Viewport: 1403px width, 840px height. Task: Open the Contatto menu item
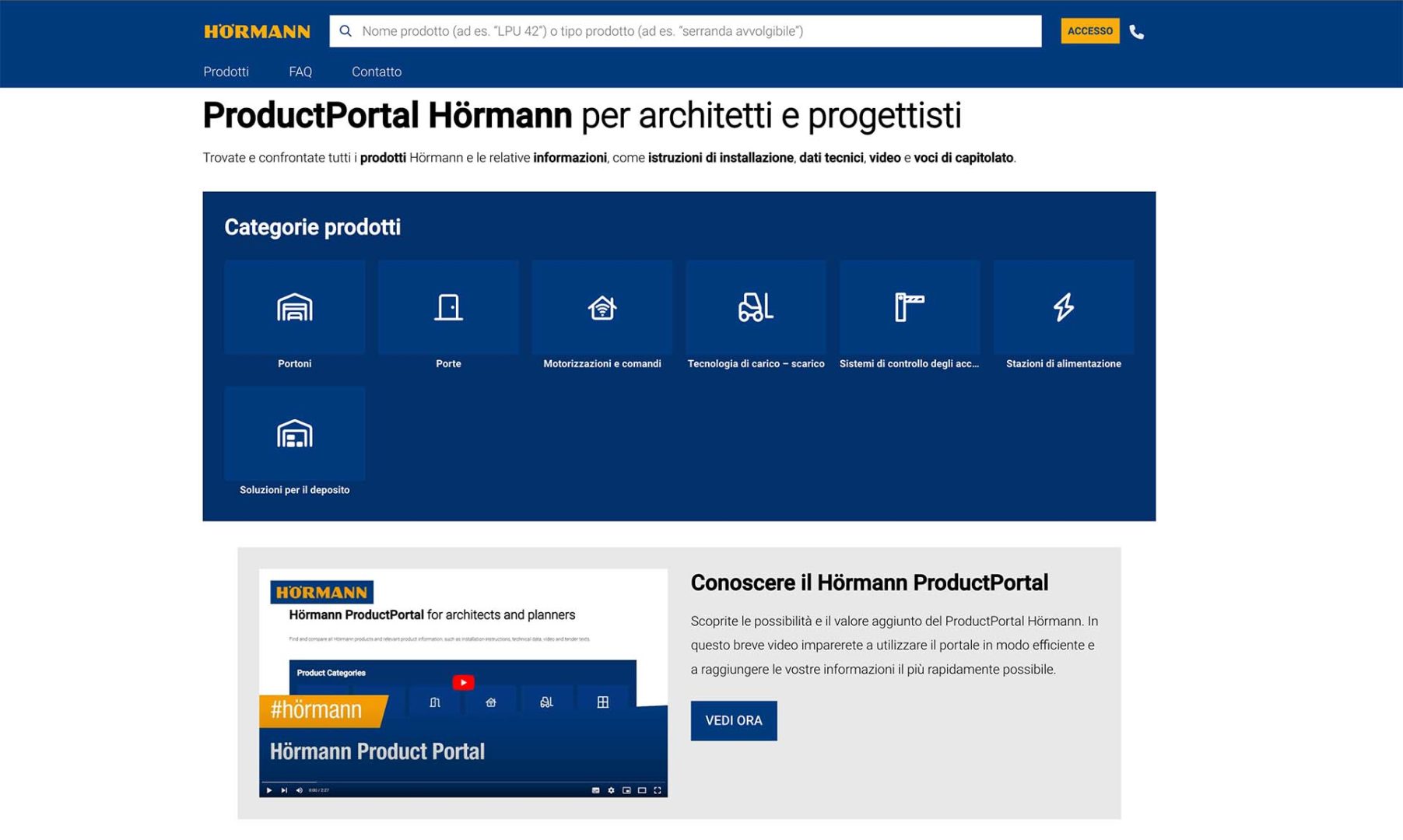tap(377, 72)
